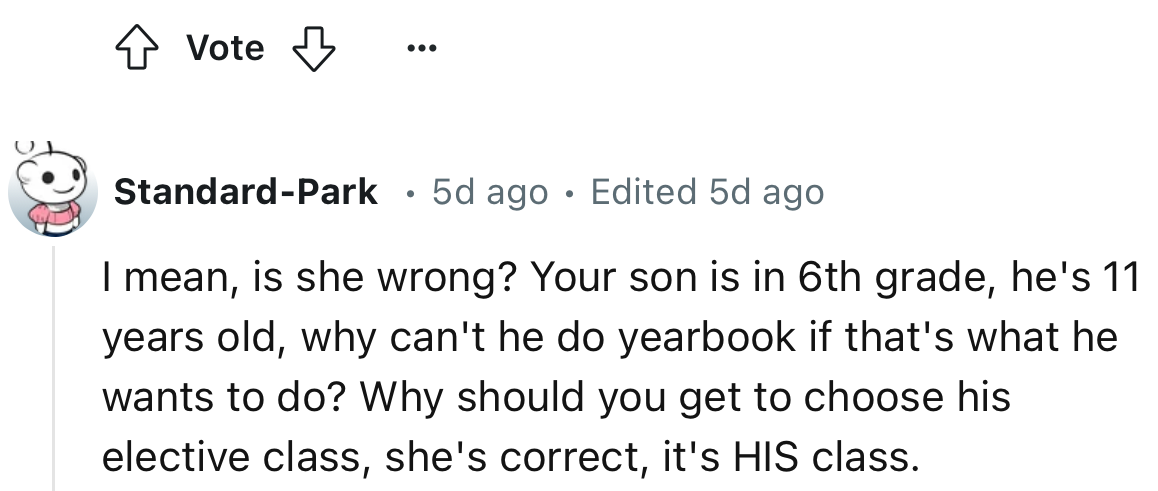The height and width of the screenshot is (491, 1158).
Task: Click the "Edited 5d ago" label
Action: point(707,191)
